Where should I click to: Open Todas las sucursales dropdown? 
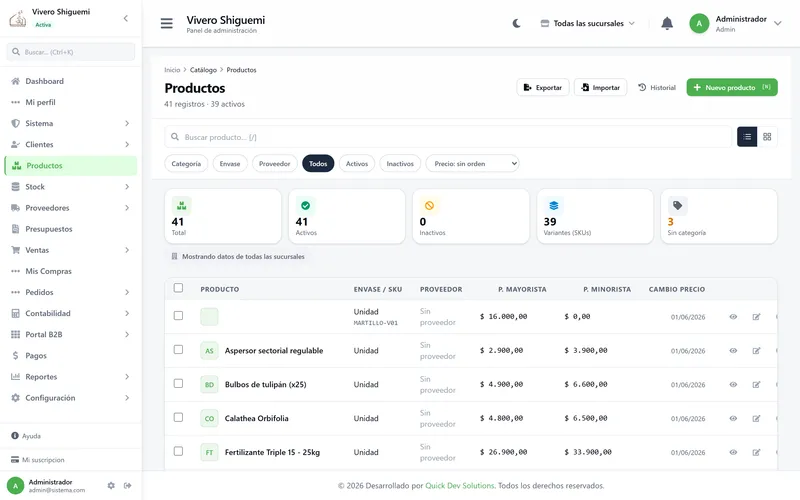(588, 23)
